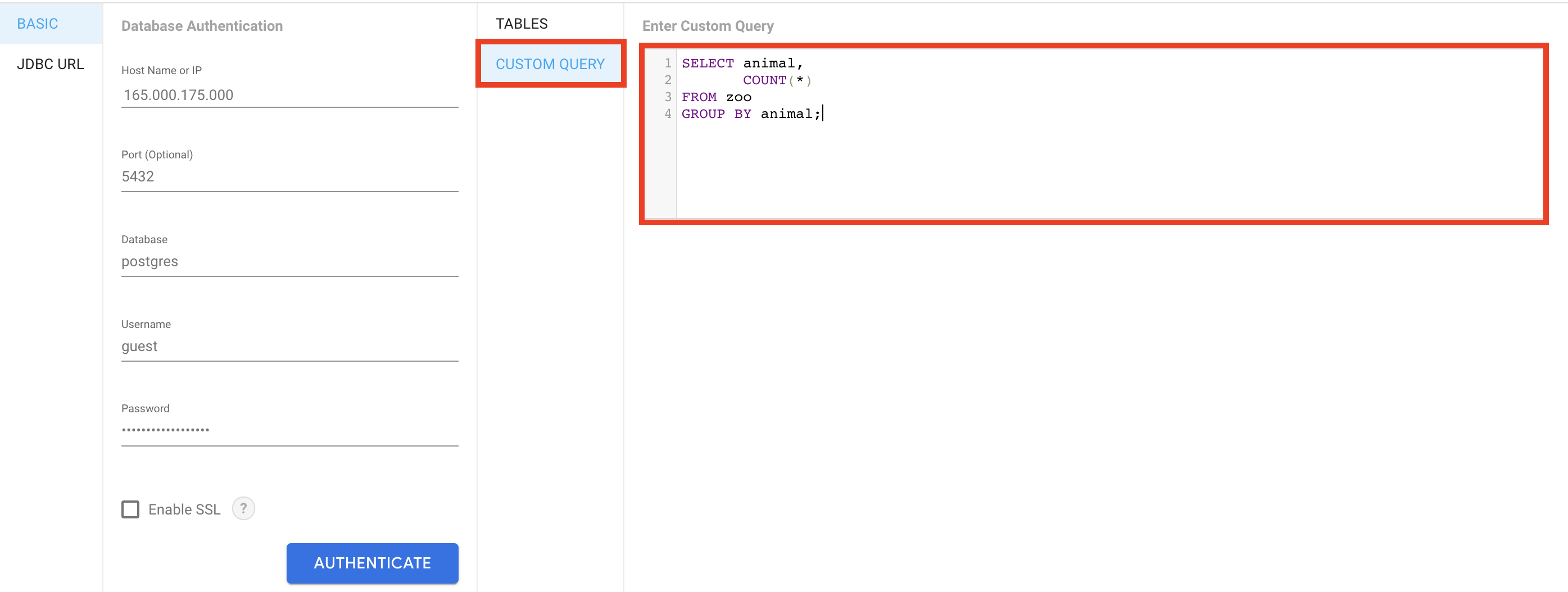Click empty area of the query editor
Image resolution: width=1568 pixels, height=592 pixels.
click(x=1096, y=170)
